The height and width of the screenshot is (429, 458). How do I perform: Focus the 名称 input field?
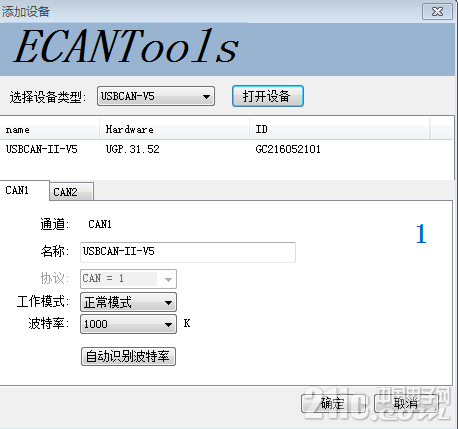188,252
